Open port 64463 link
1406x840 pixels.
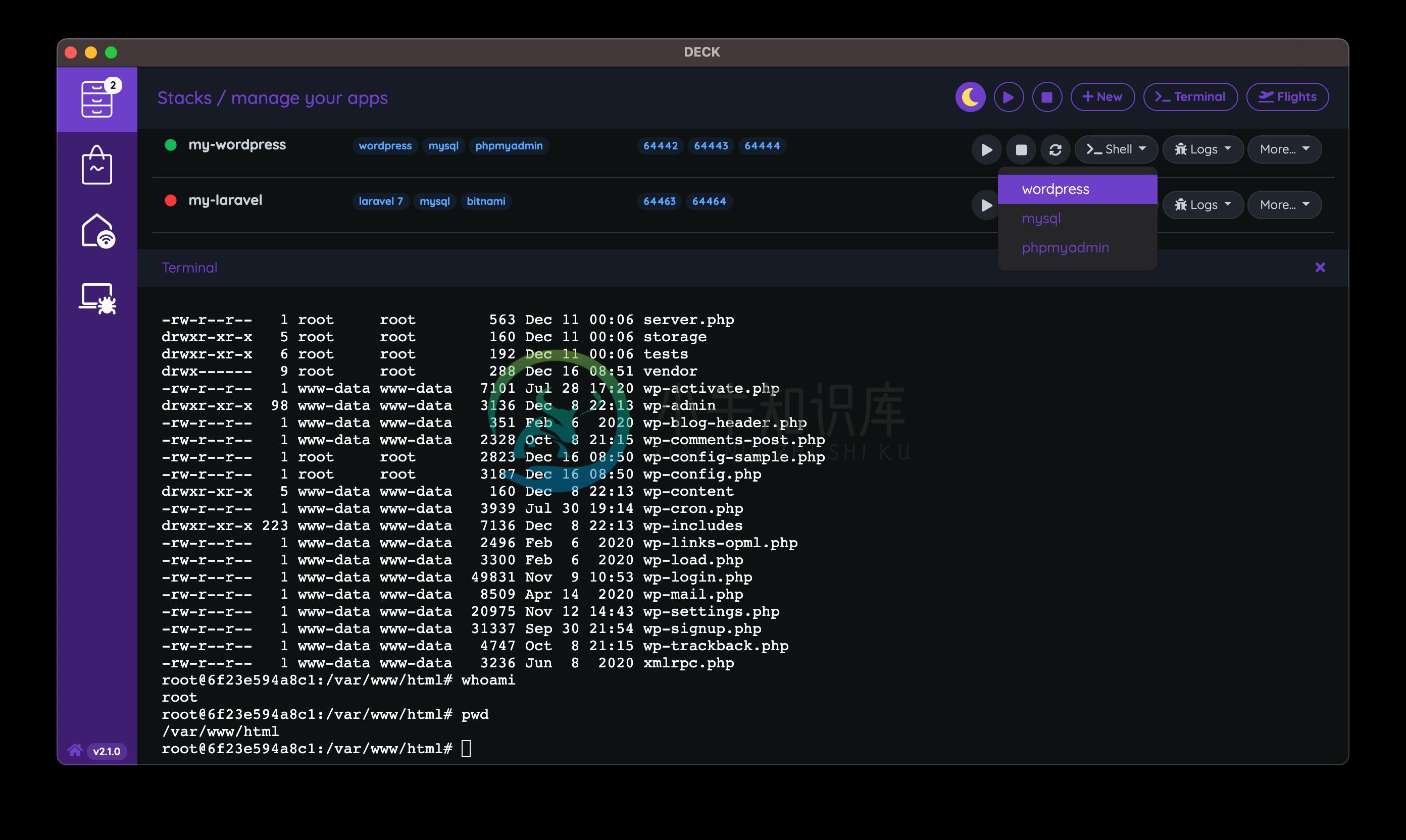pyautogui.click(x=659, y=201)
